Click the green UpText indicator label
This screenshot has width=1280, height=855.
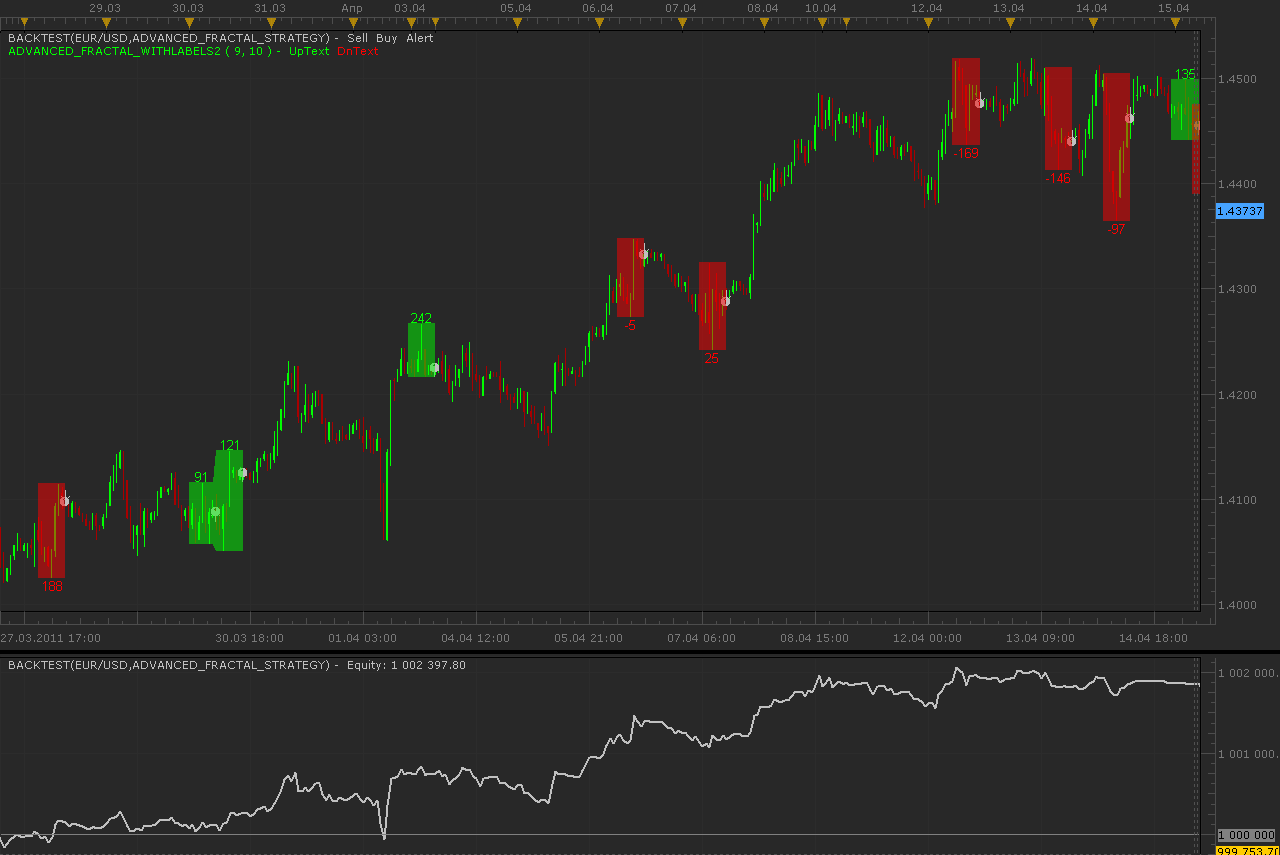tap(309, 51)
